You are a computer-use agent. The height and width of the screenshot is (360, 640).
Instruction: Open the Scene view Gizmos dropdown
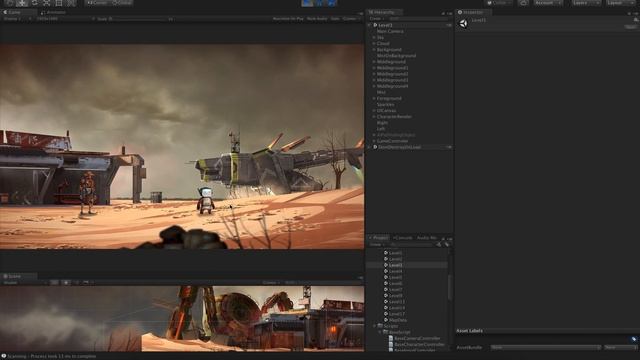(x=271, y=282)
